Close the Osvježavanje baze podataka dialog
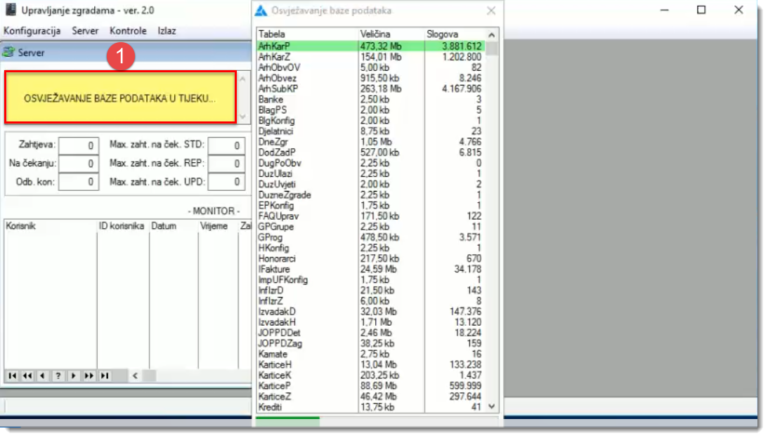The height and width of the screenshot is (438, 768). click(490, 11)
